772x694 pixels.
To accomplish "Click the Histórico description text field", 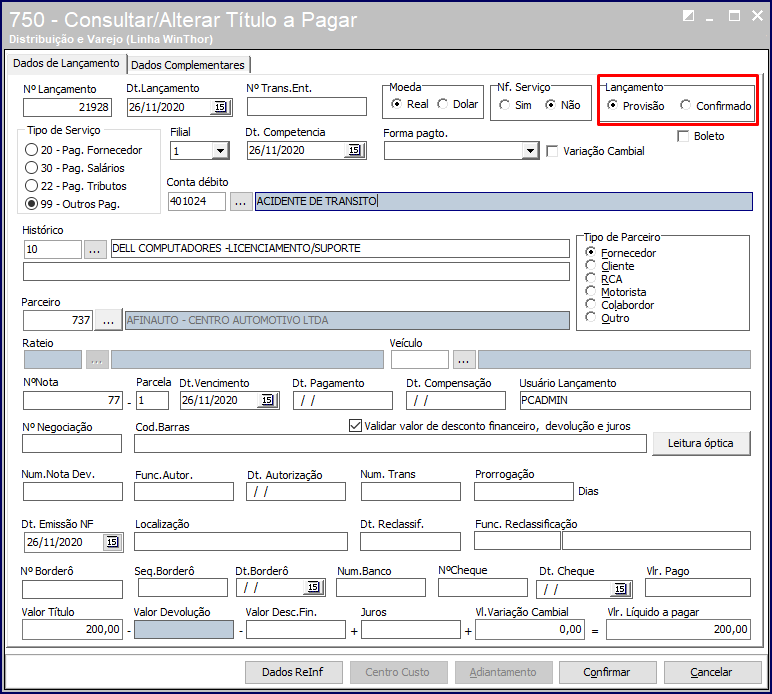I will tap(340, 249).
